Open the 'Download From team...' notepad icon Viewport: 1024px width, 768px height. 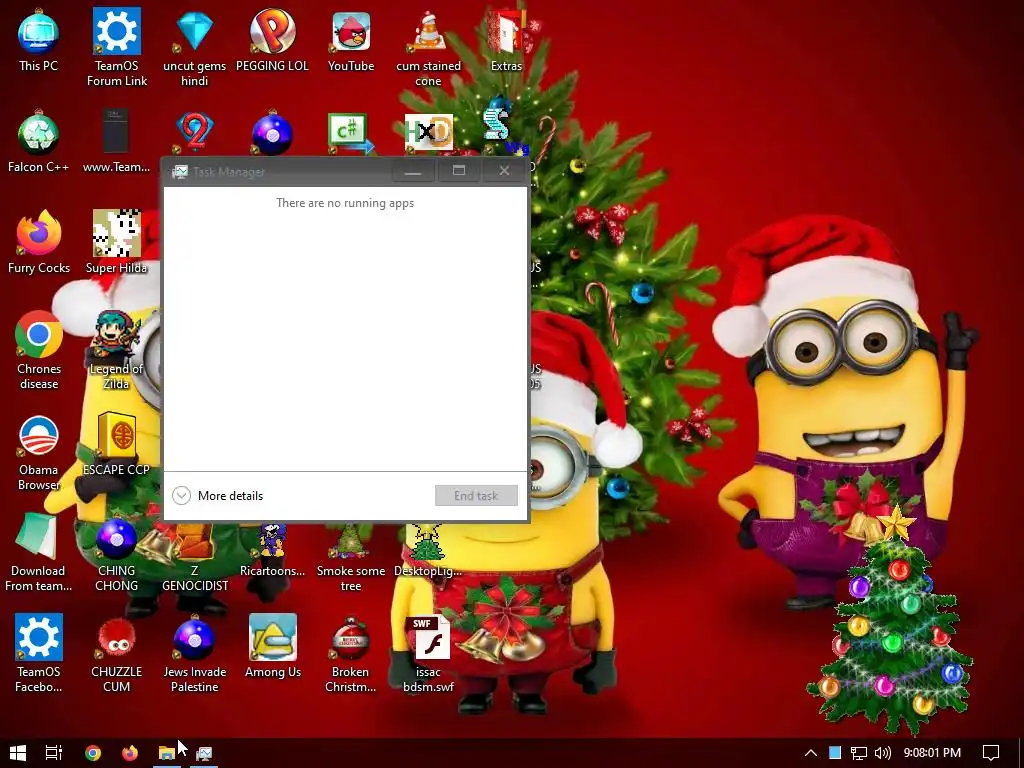click(x=39, y=552)
